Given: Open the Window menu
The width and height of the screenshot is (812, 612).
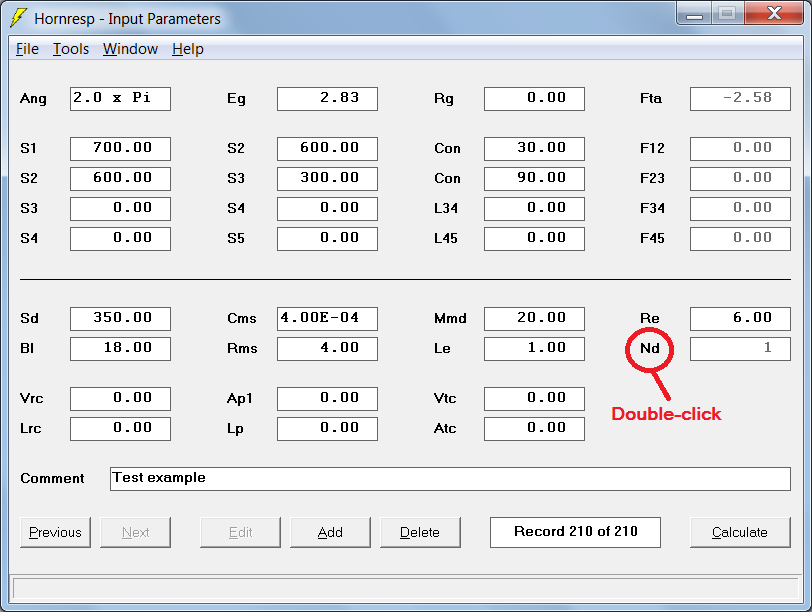Looking at the screenshot, I should coord(130,49).
